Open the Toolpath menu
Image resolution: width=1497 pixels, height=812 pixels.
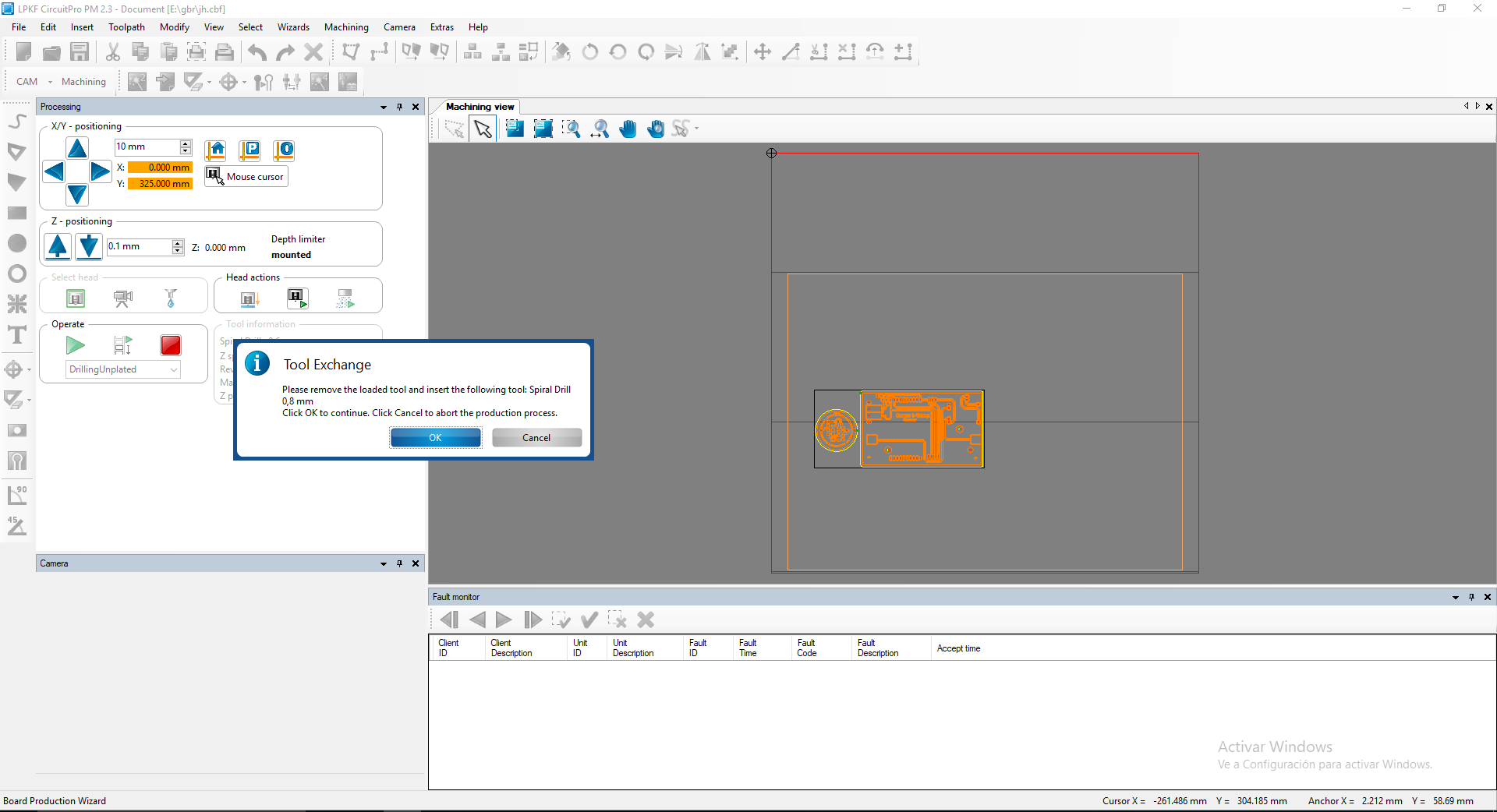click(x=126, y=27)
